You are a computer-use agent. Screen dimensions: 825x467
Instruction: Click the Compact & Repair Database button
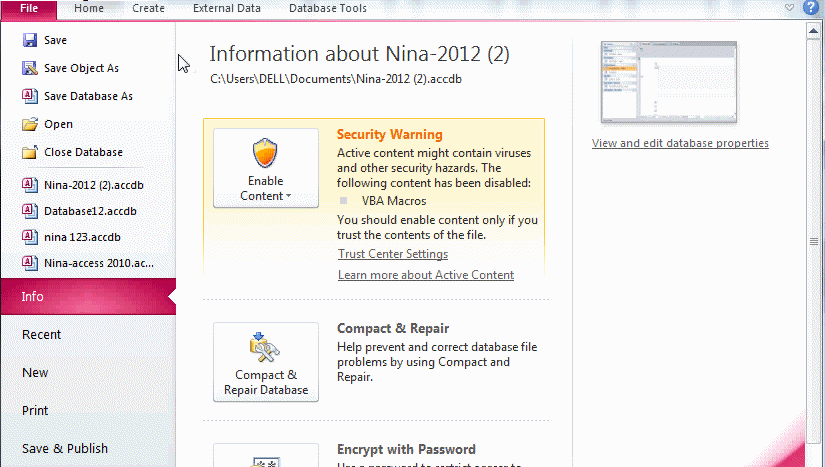(265, 362)
